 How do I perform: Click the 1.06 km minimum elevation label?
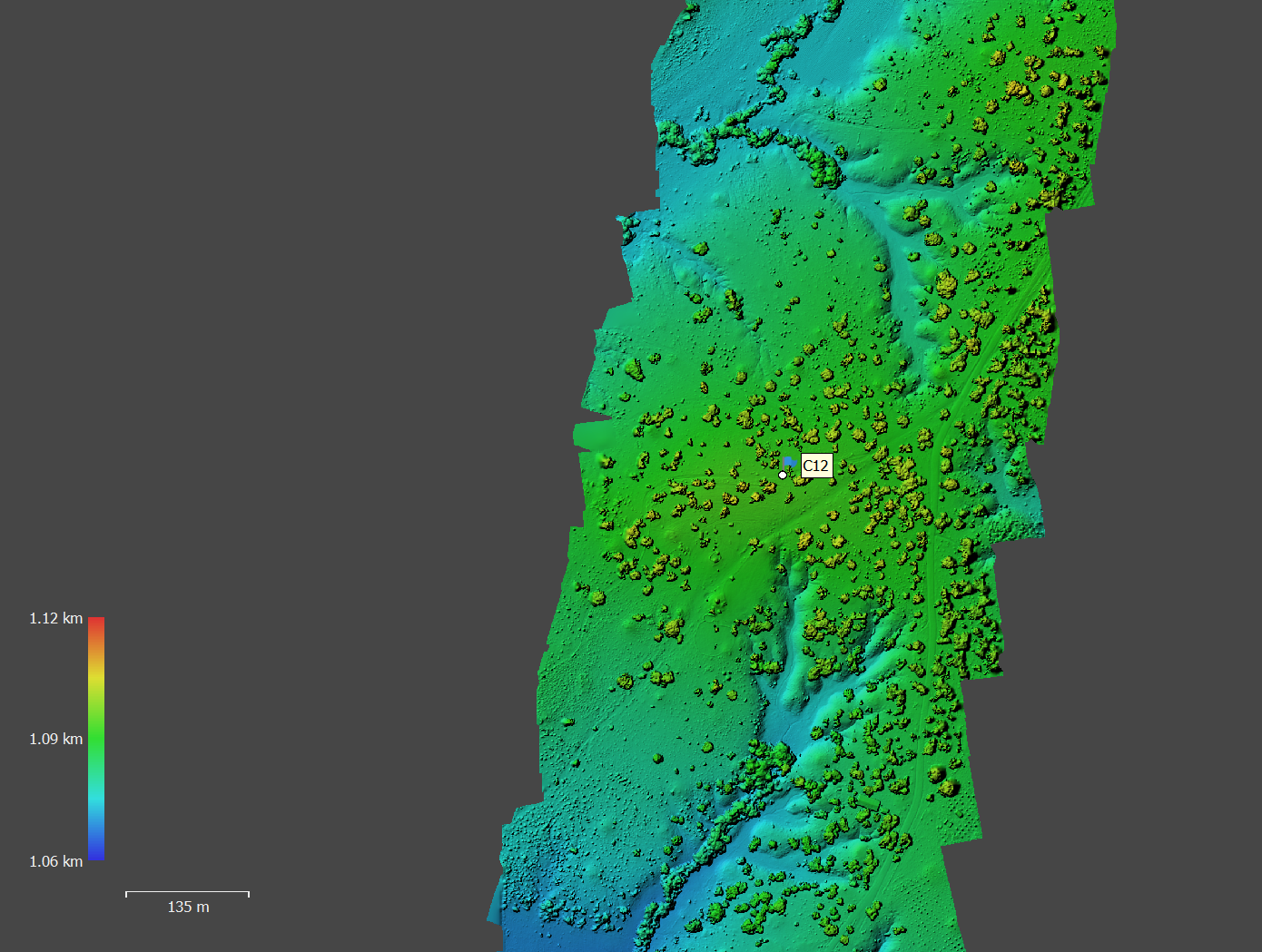click(55, 861)
